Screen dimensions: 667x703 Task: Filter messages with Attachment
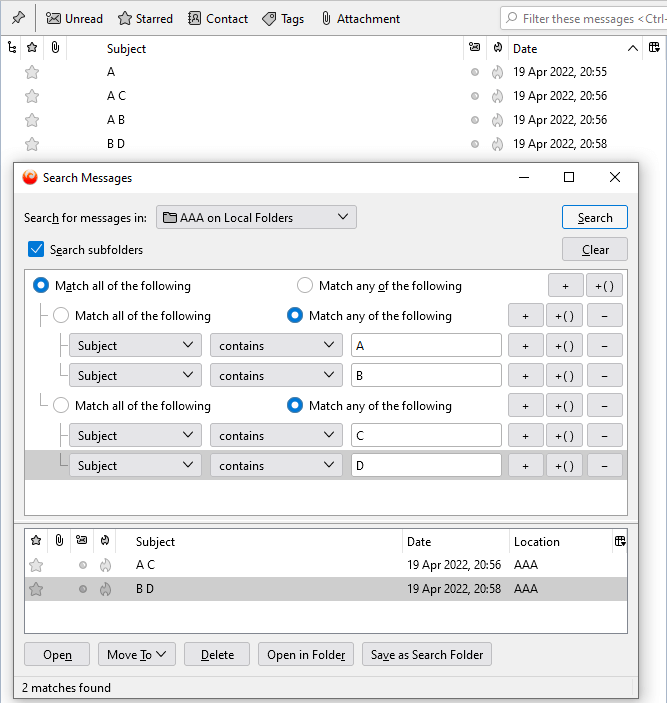tap(360, 18)
